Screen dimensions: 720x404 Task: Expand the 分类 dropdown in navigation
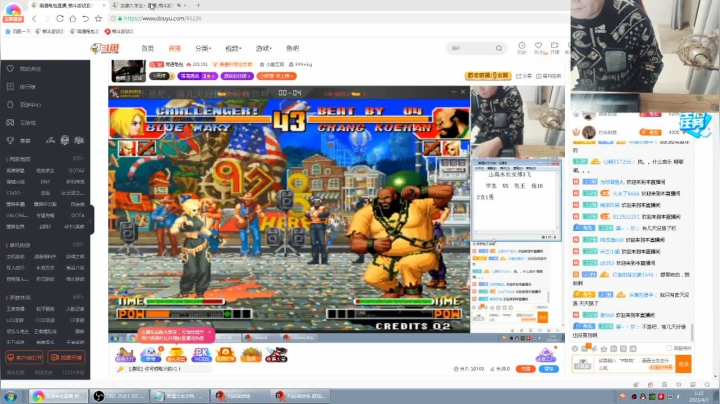pyautogui.click(x=203, y=48)
